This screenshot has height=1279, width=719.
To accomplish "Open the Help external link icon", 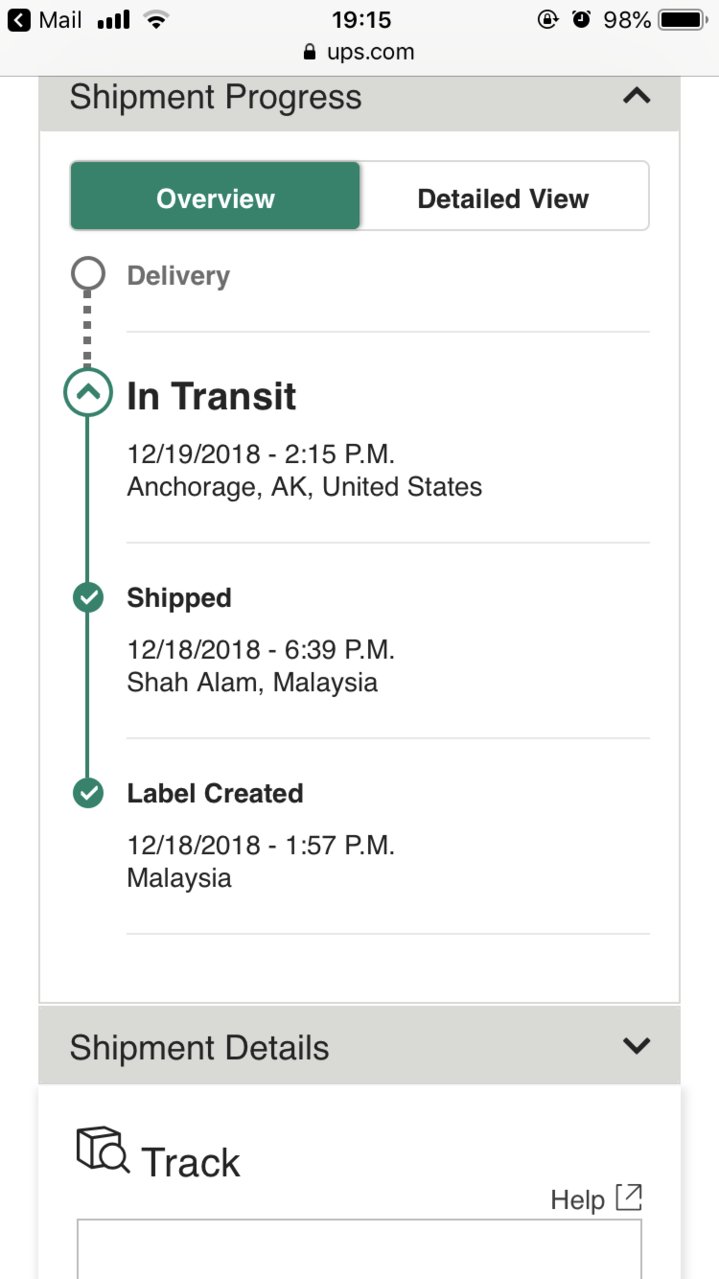I will (x=628, y=1197).
